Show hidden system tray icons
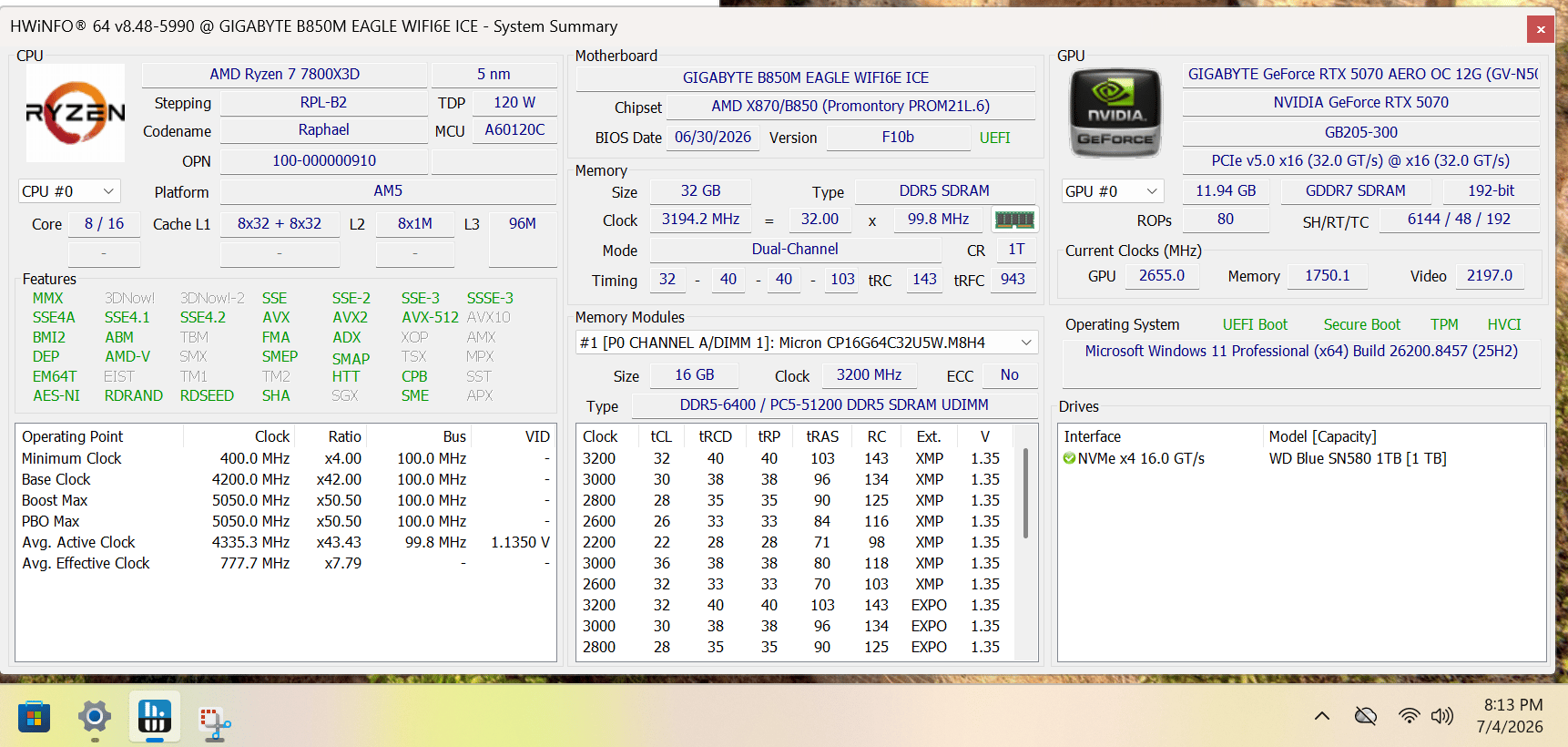Viewport: 1568px width, 747px height. tap(1322, 716)
